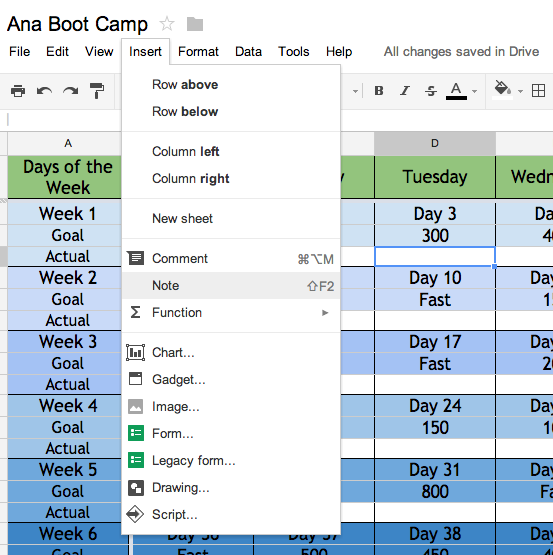This screenshot has width=553, height=555.
Task: Insert a column left
Action: (231, 151)
